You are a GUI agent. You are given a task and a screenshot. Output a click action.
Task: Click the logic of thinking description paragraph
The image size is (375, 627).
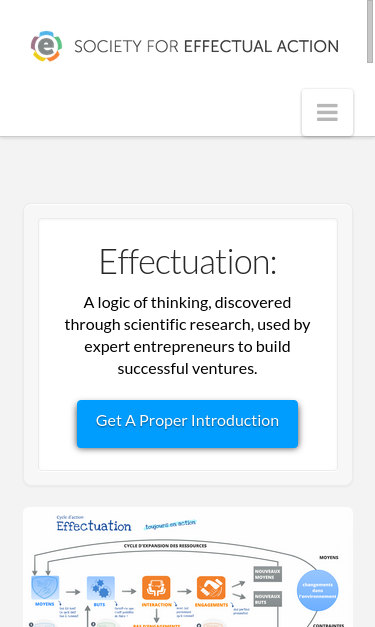(187, 335)
